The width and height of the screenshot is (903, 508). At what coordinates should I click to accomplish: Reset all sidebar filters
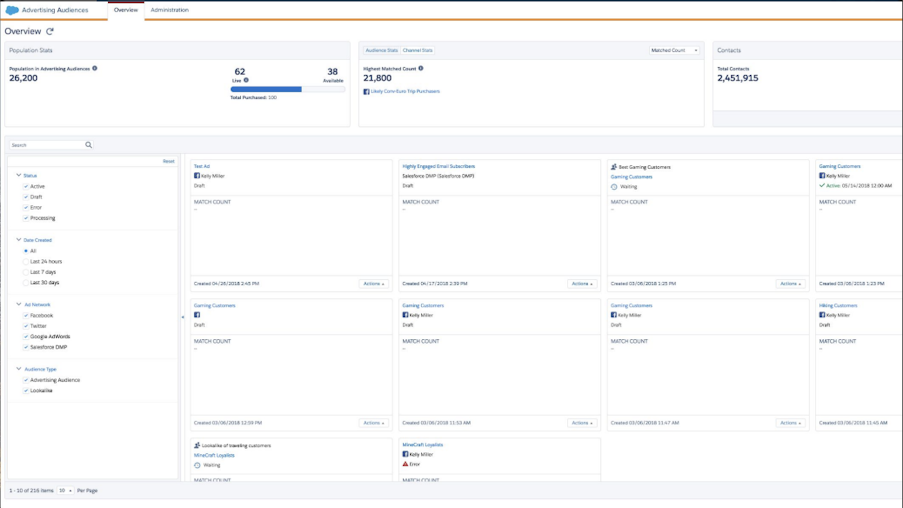tap(168, 161)
